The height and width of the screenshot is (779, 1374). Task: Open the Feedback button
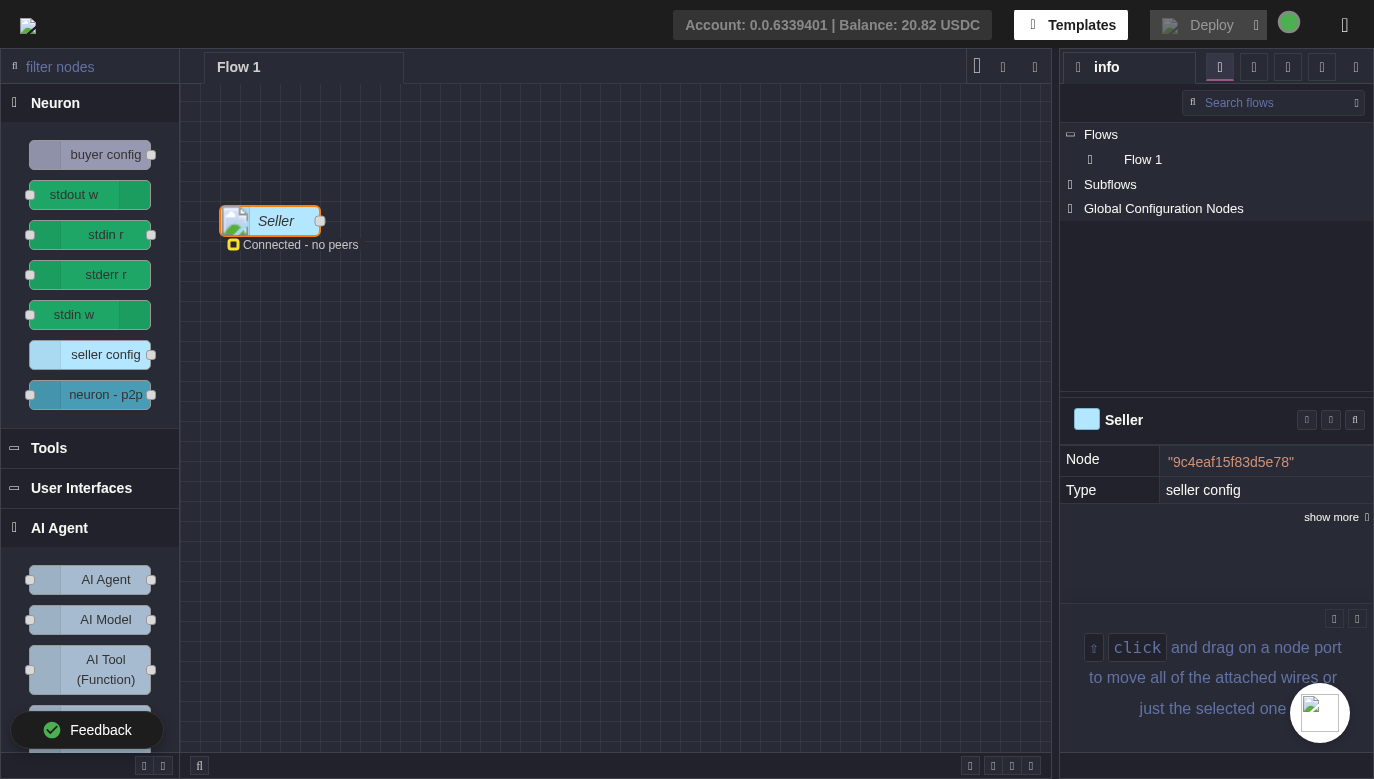(x=87, y=730)
